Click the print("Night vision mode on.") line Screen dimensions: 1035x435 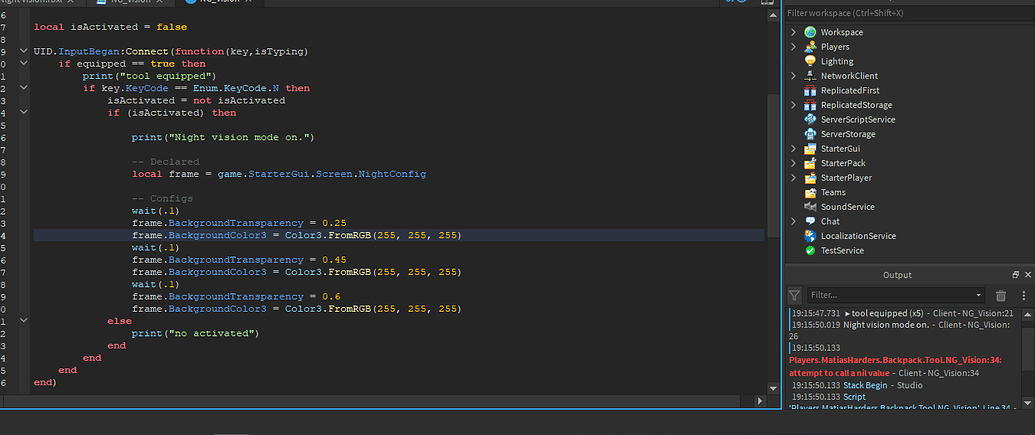[x=223, y=137]
